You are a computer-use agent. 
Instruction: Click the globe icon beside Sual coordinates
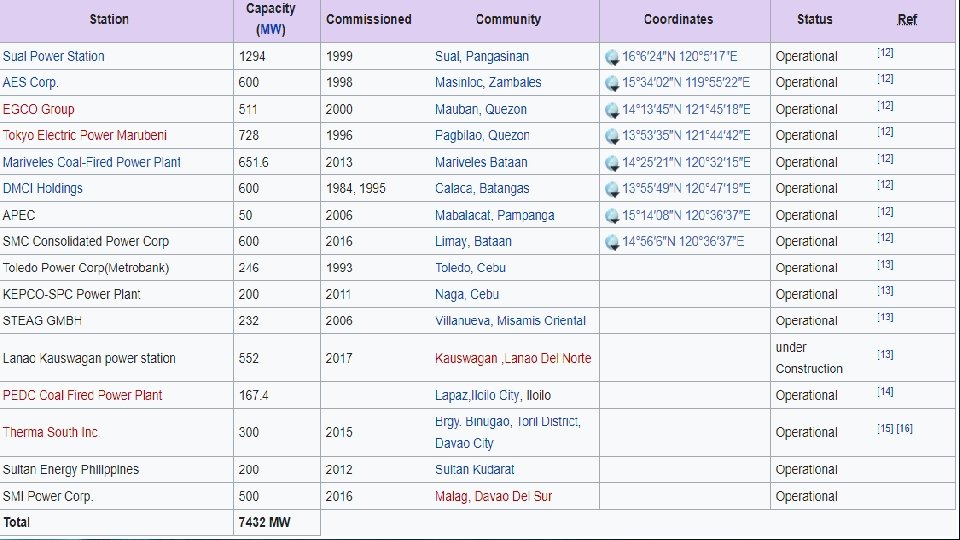[x=612, y=58]
